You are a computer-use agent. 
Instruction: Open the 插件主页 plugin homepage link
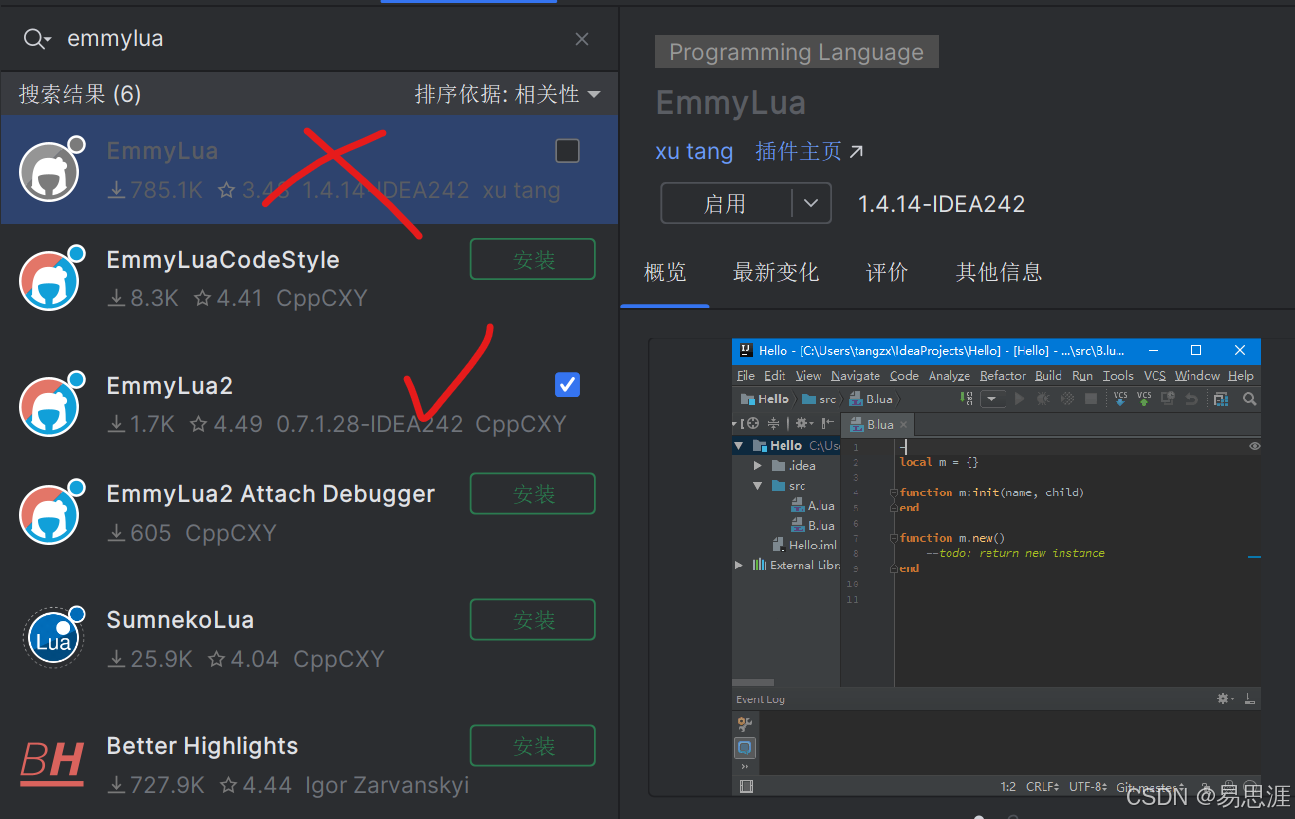pyautogui.click(x=809, y=152)
